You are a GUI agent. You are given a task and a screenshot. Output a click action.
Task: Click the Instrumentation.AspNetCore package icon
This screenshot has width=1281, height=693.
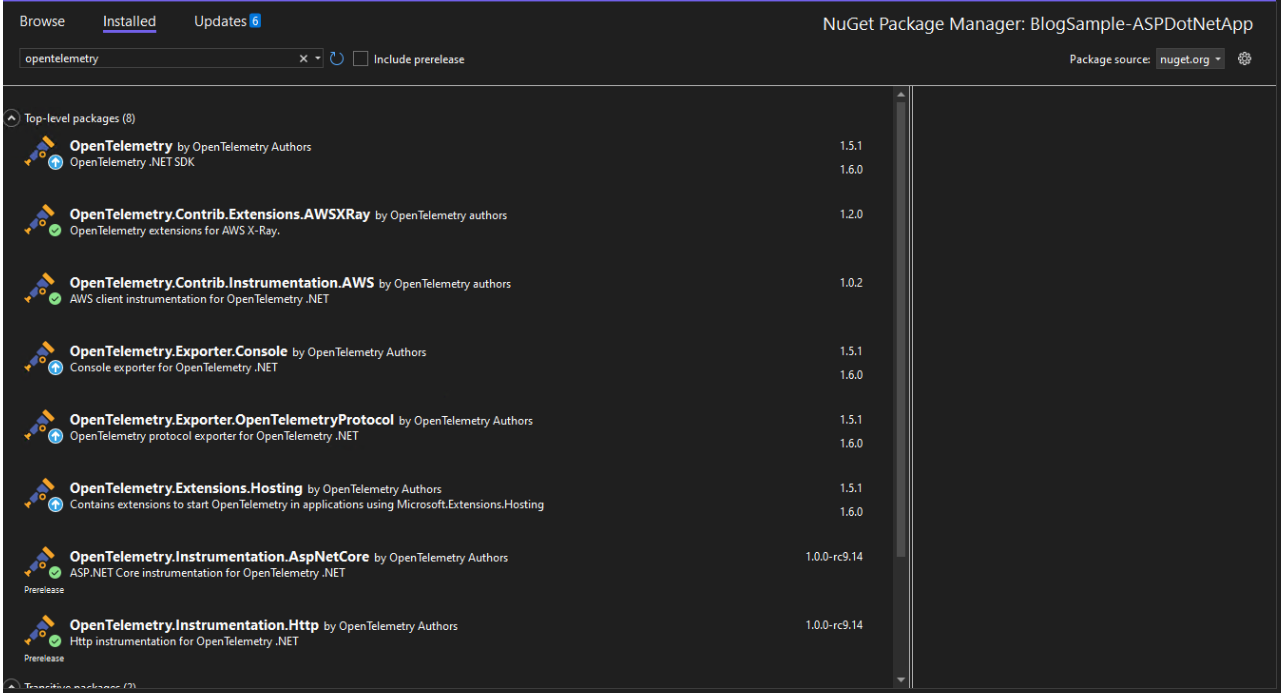pyautogui.click(x=40, y=562)
